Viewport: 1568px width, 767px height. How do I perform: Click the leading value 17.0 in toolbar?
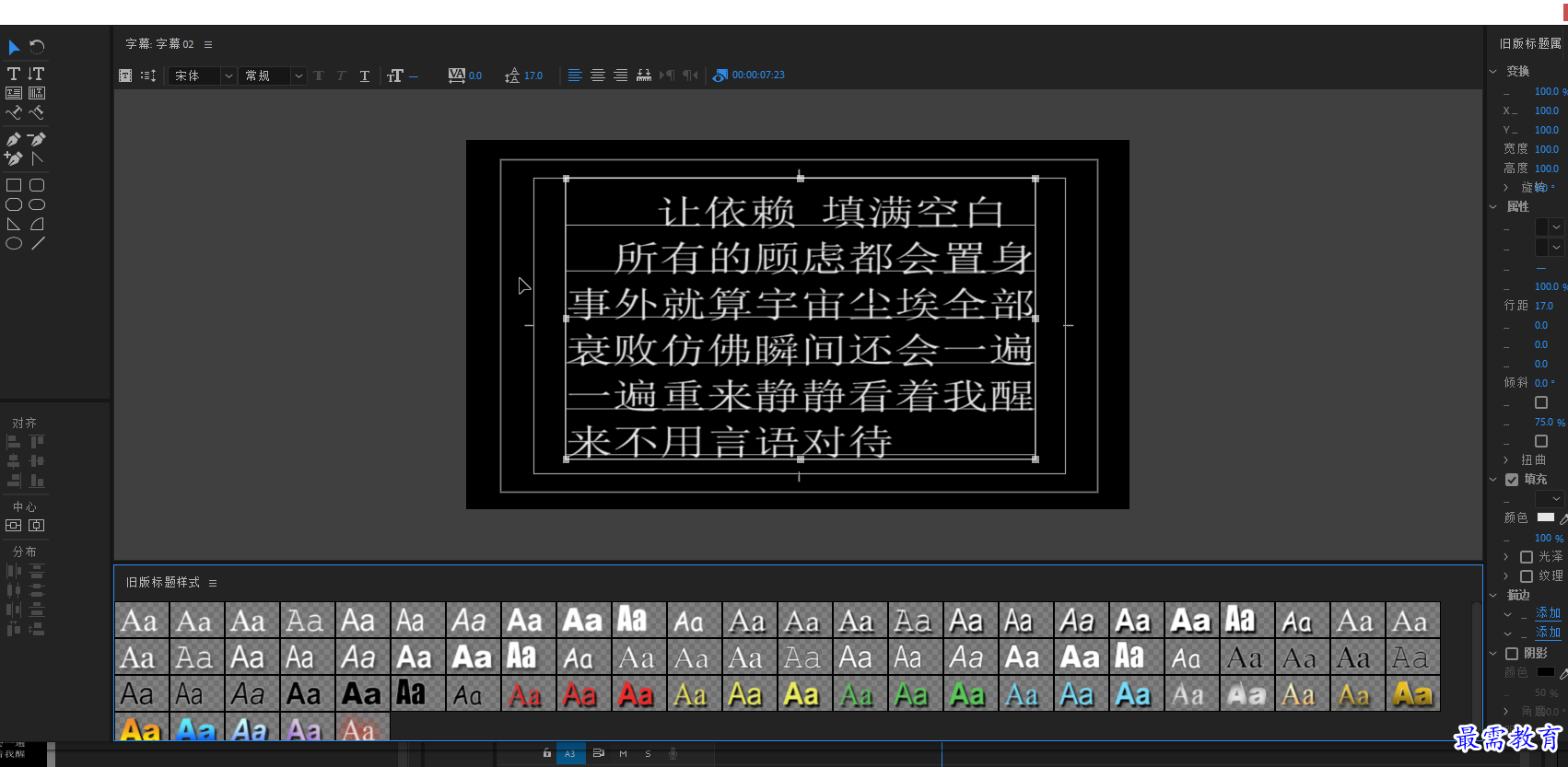pos(533,76)
